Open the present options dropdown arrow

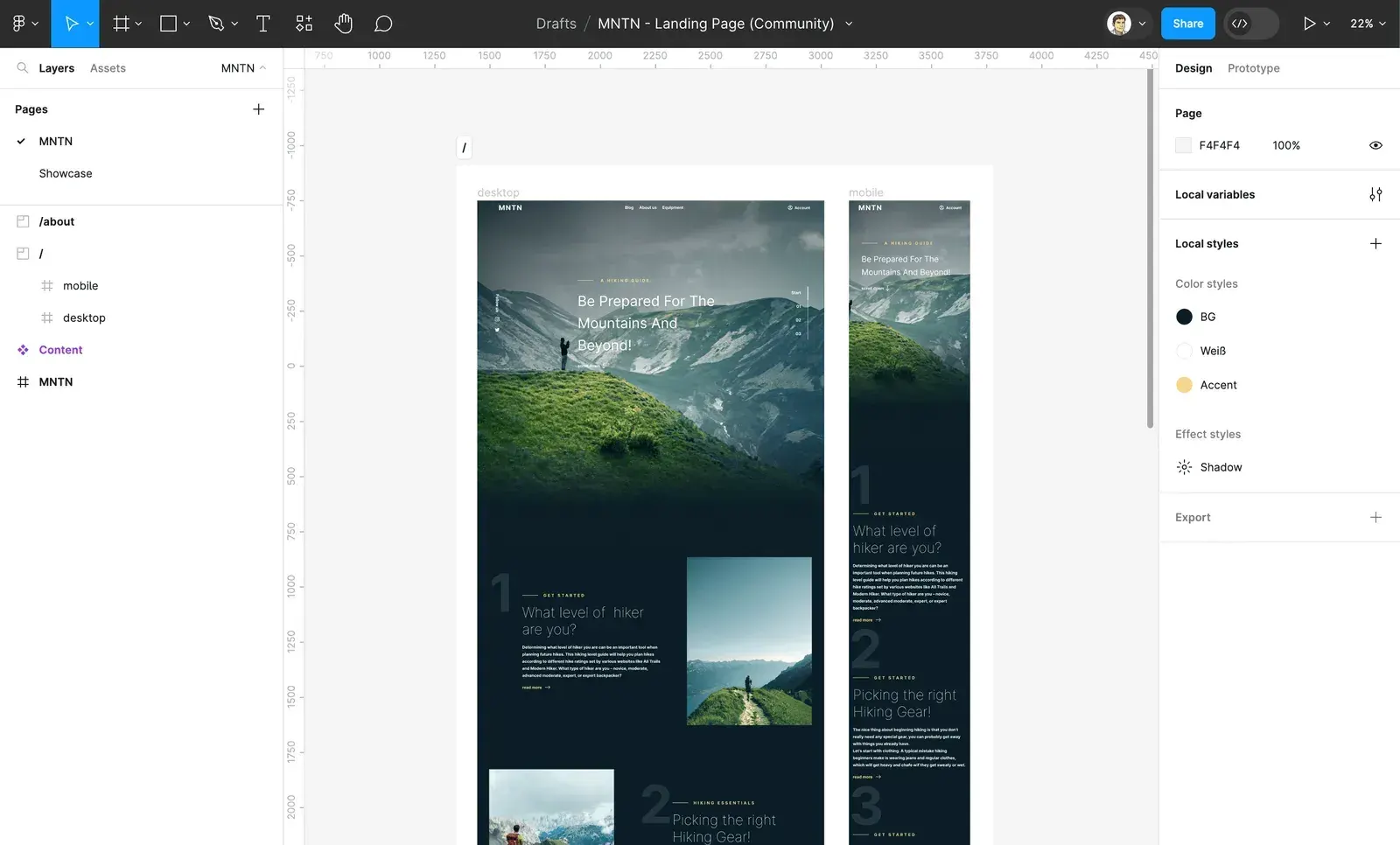pyautogui.click(x=1326, y=24)
